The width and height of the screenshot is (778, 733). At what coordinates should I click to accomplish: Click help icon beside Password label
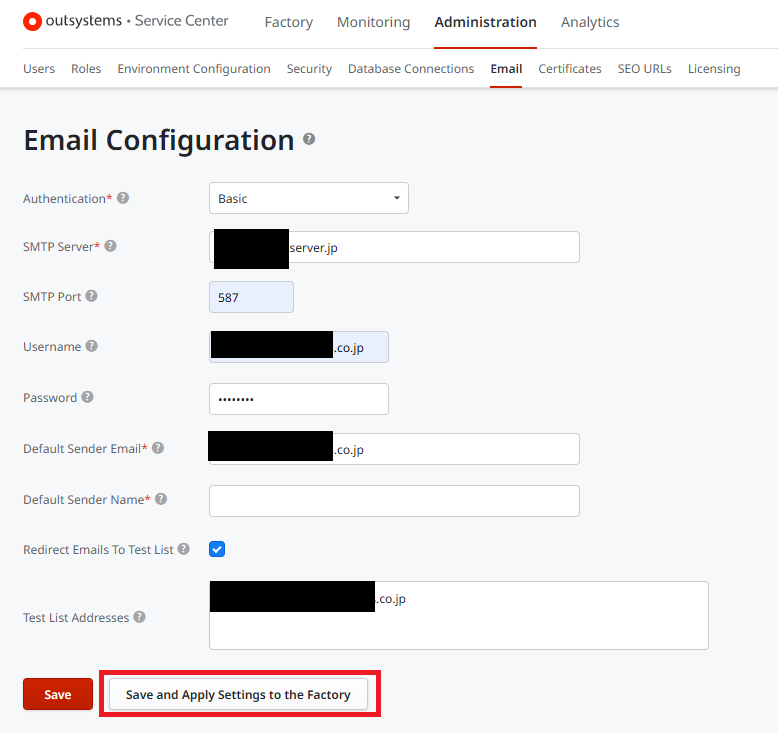(x=87, y=397)
